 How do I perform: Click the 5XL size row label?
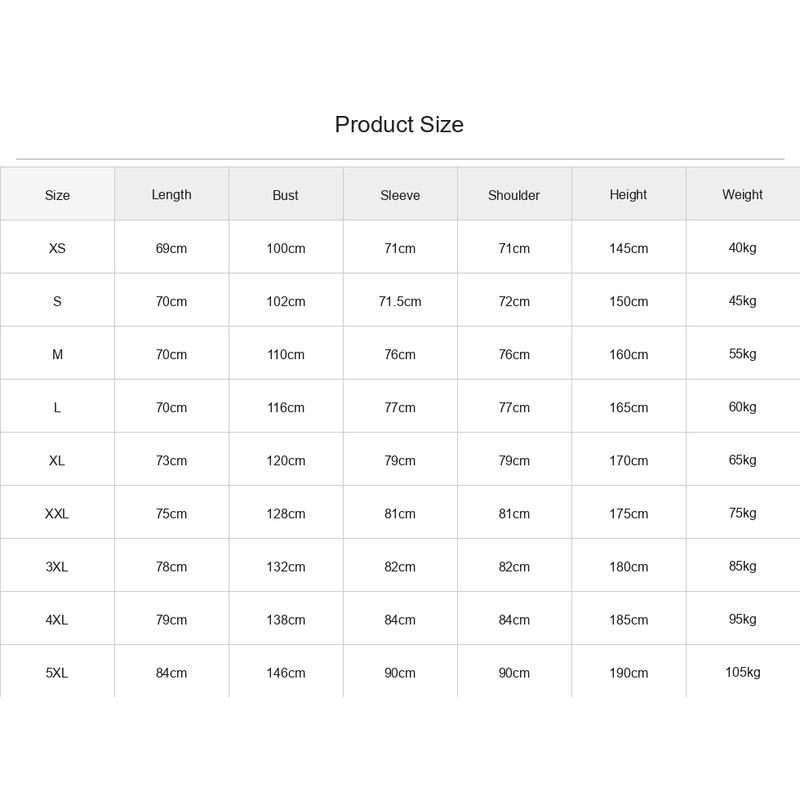point(57,672)
